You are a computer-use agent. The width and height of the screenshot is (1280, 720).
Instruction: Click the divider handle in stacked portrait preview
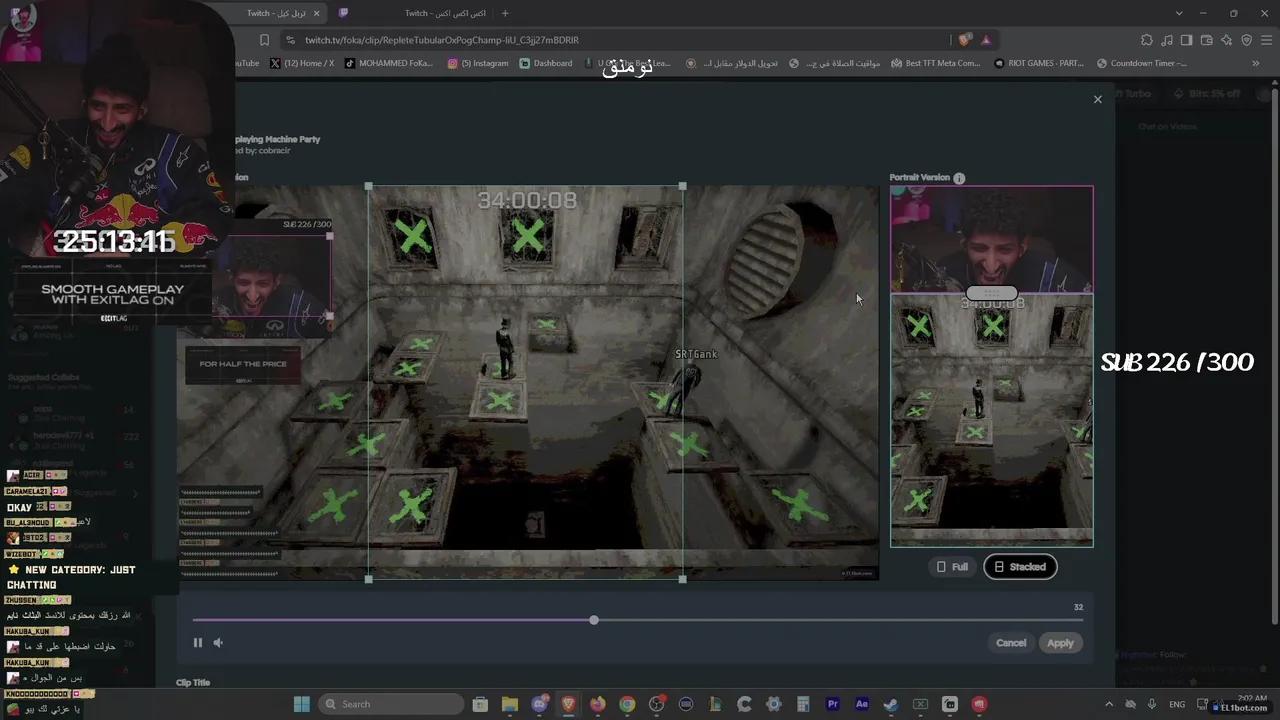tap(991, 293)
